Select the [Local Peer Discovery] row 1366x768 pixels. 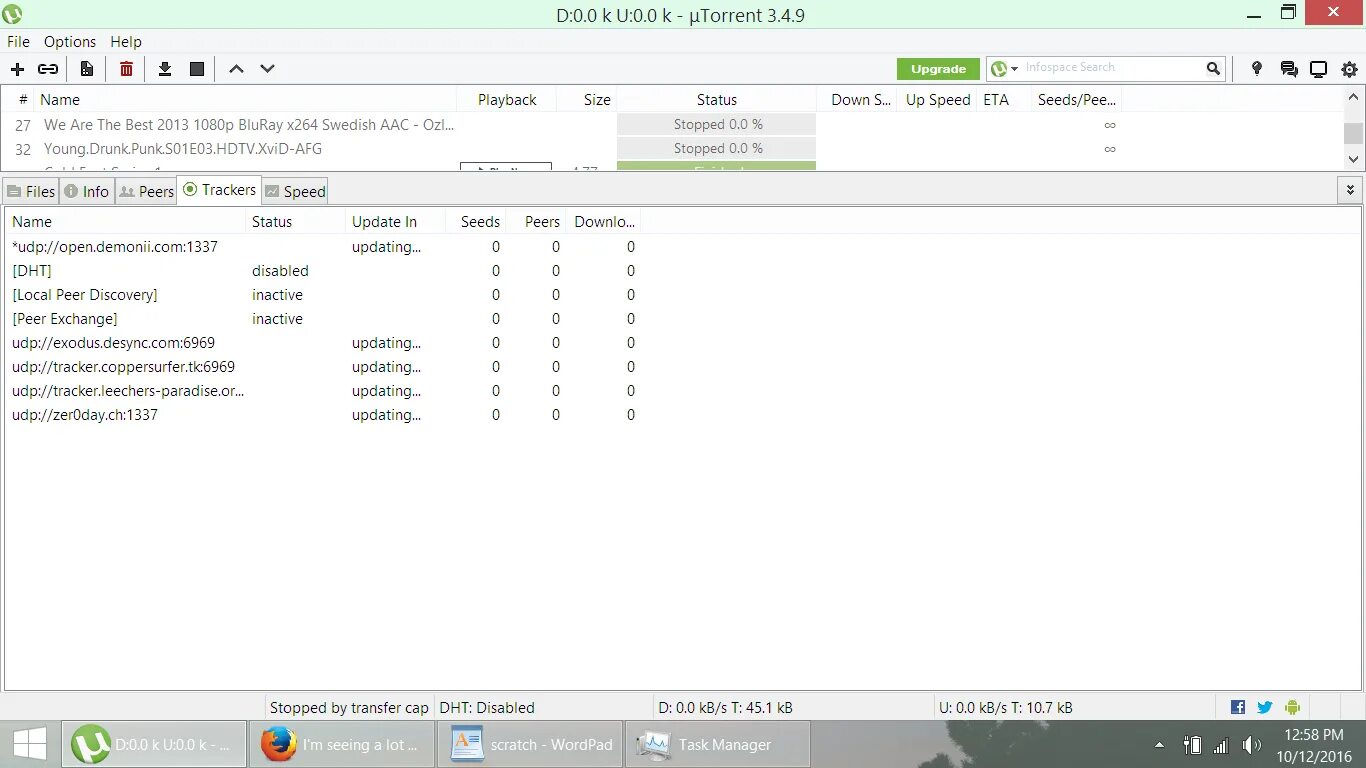pyautogui.click(x=323, y=295)
